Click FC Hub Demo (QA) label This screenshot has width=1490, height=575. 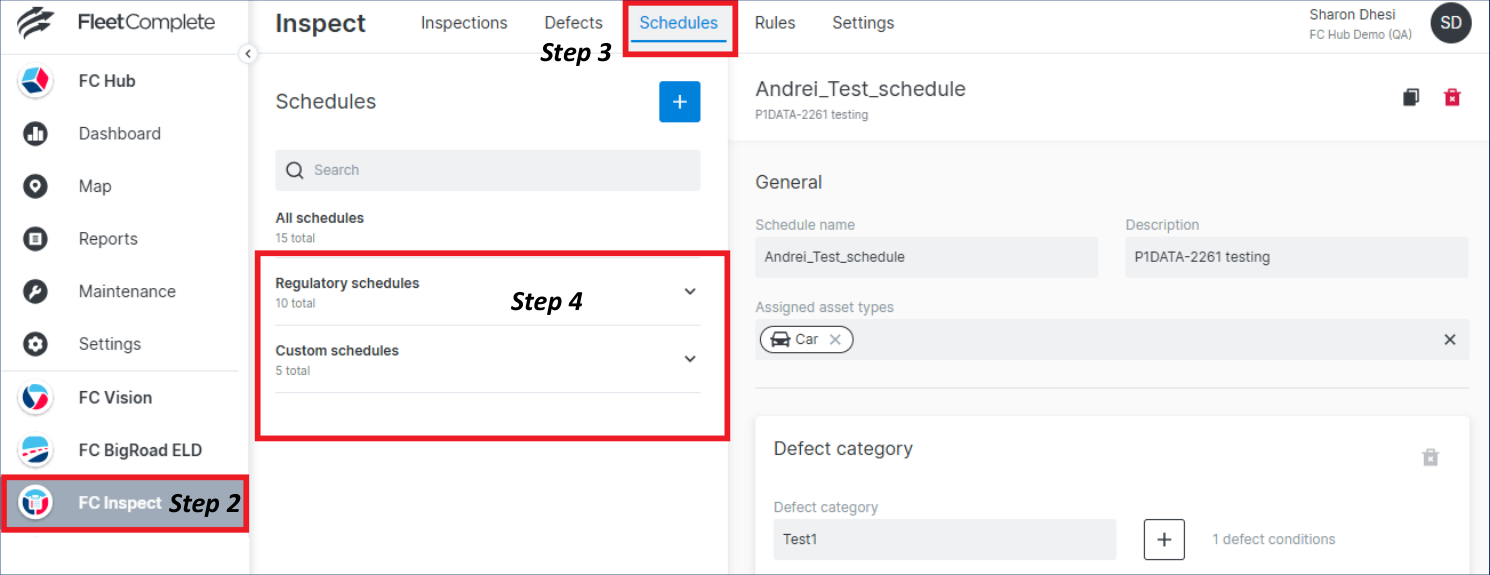coord(1361,35)
